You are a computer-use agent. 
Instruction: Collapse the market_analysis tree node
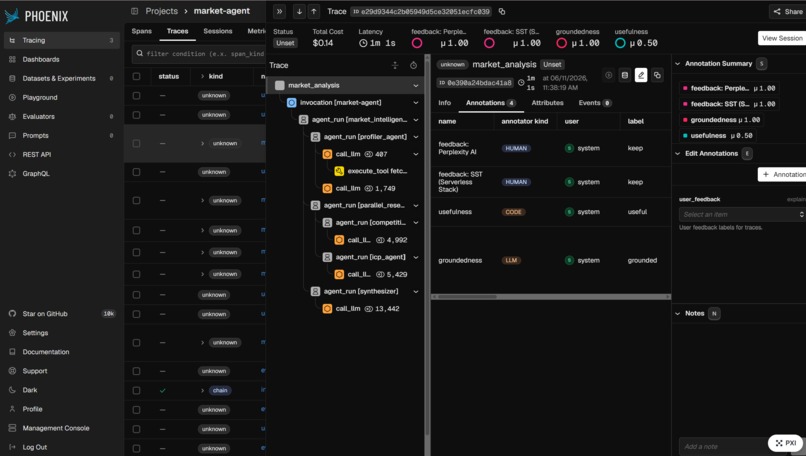click(x=415, y=85)
